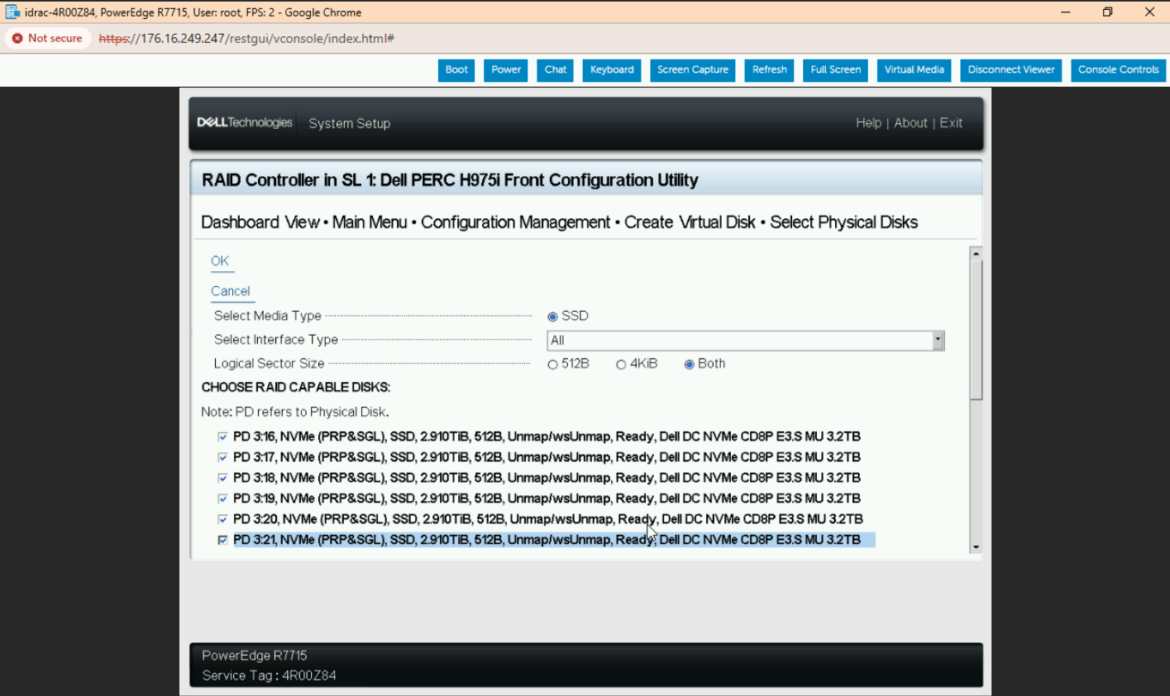
Task: Open the Power menu button
Action: (x=506, y=70)
